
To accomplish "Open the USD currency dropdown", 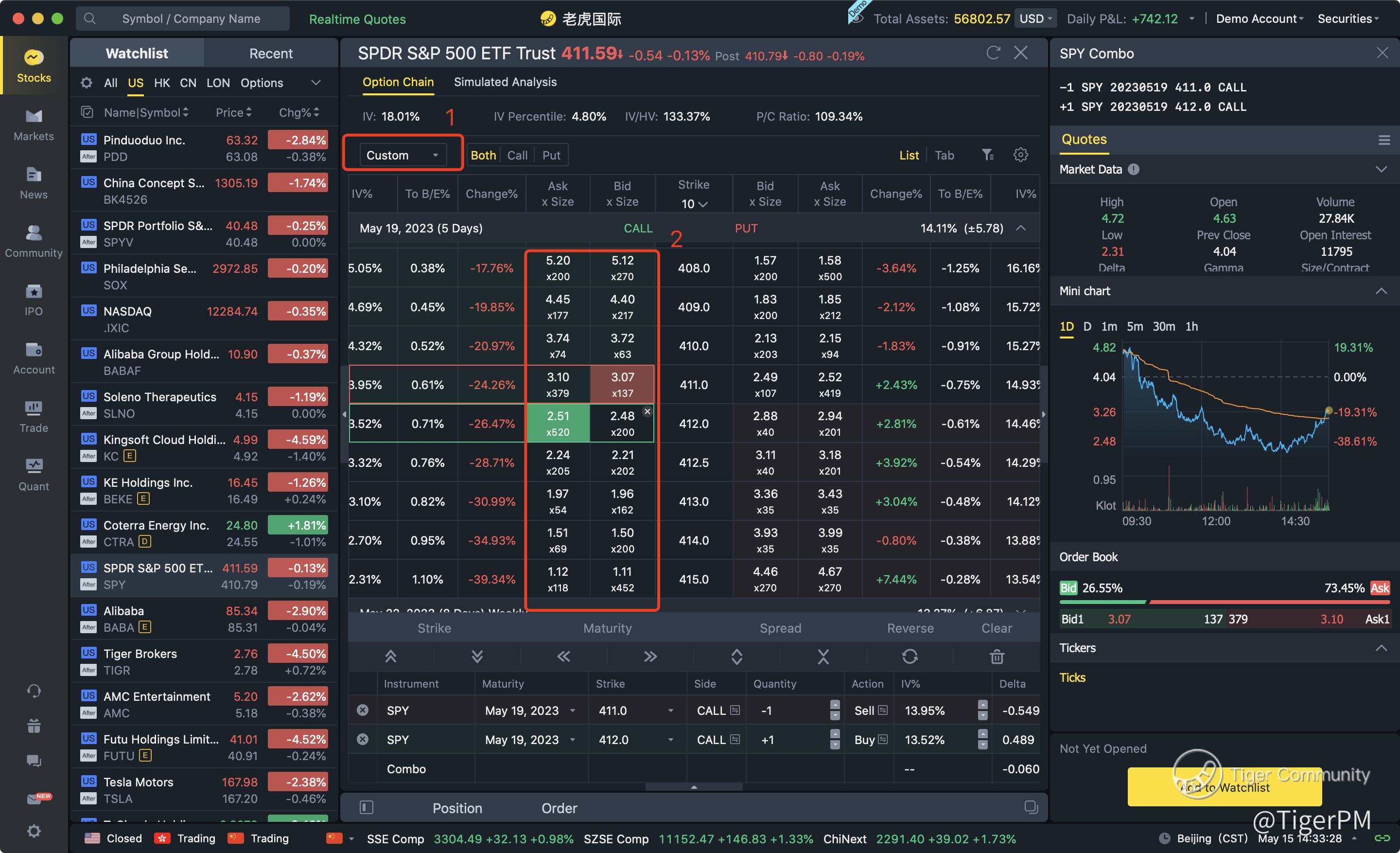I will (x=1035, y=19).
